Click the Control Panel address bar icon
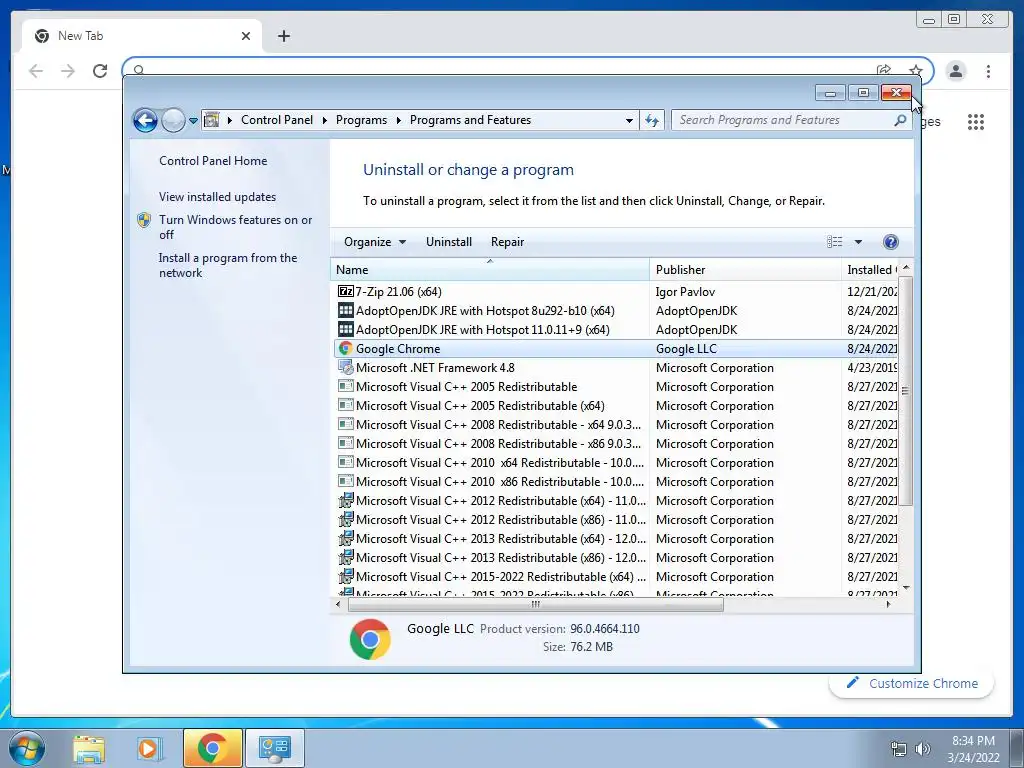The width and height of the screenshot is (1024, 768). click(x=212, y=120)
